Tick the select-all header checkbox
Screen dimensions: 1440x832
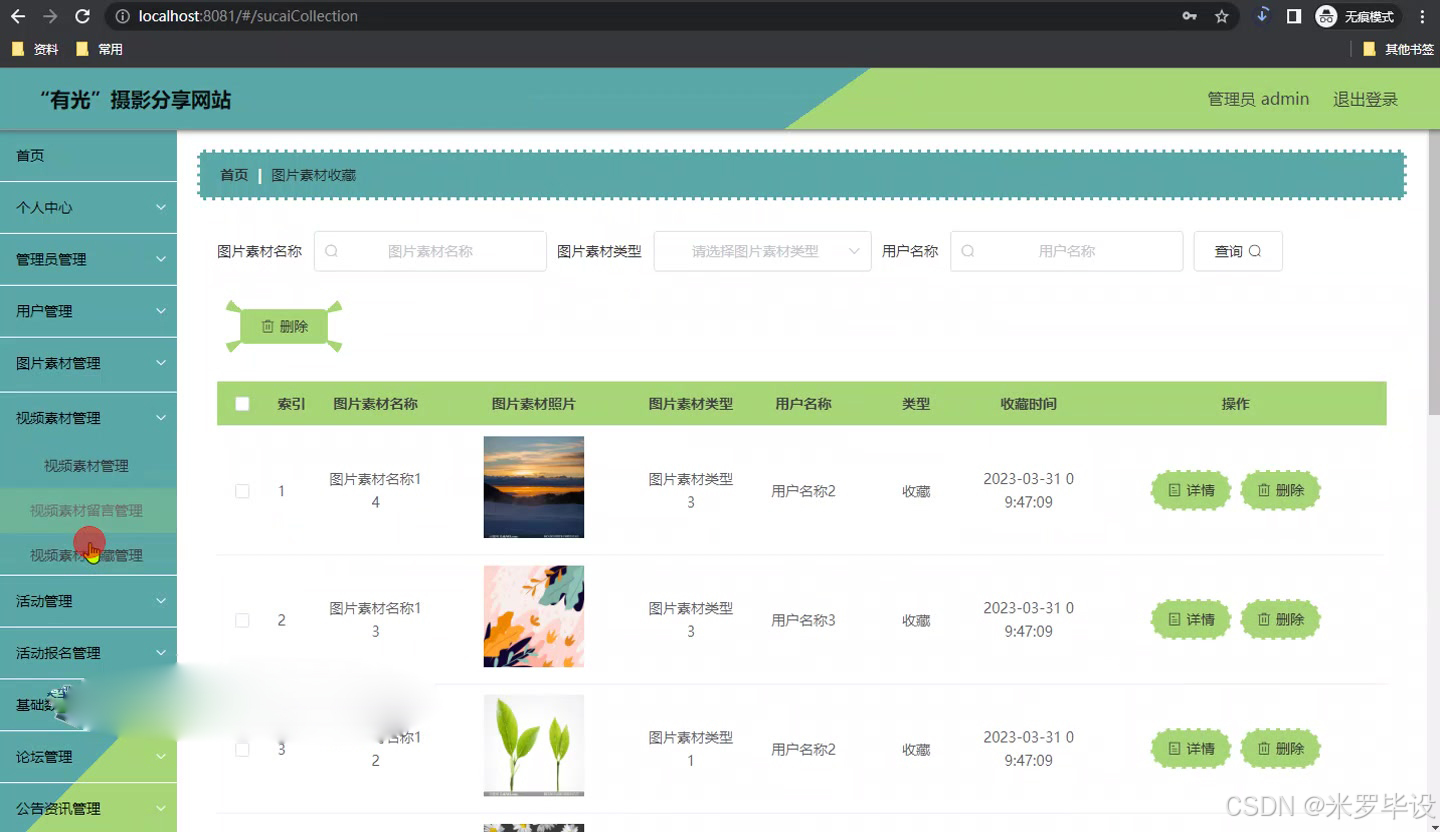(242, 404)
